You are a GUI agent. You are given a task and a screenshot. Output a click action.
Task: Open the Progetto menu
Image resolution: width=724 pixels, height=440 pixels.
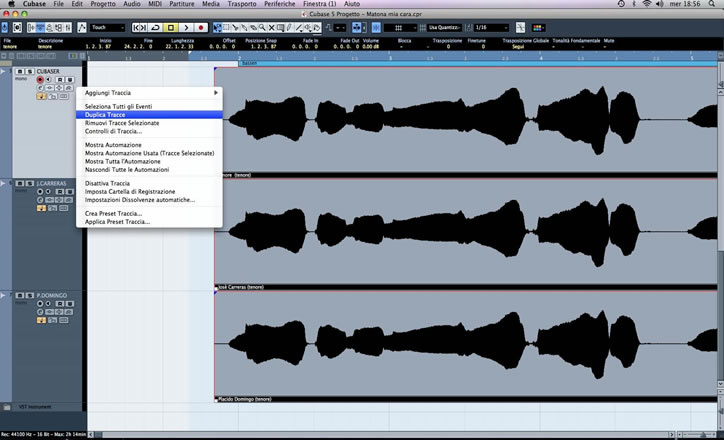click(x=103, y=4)
